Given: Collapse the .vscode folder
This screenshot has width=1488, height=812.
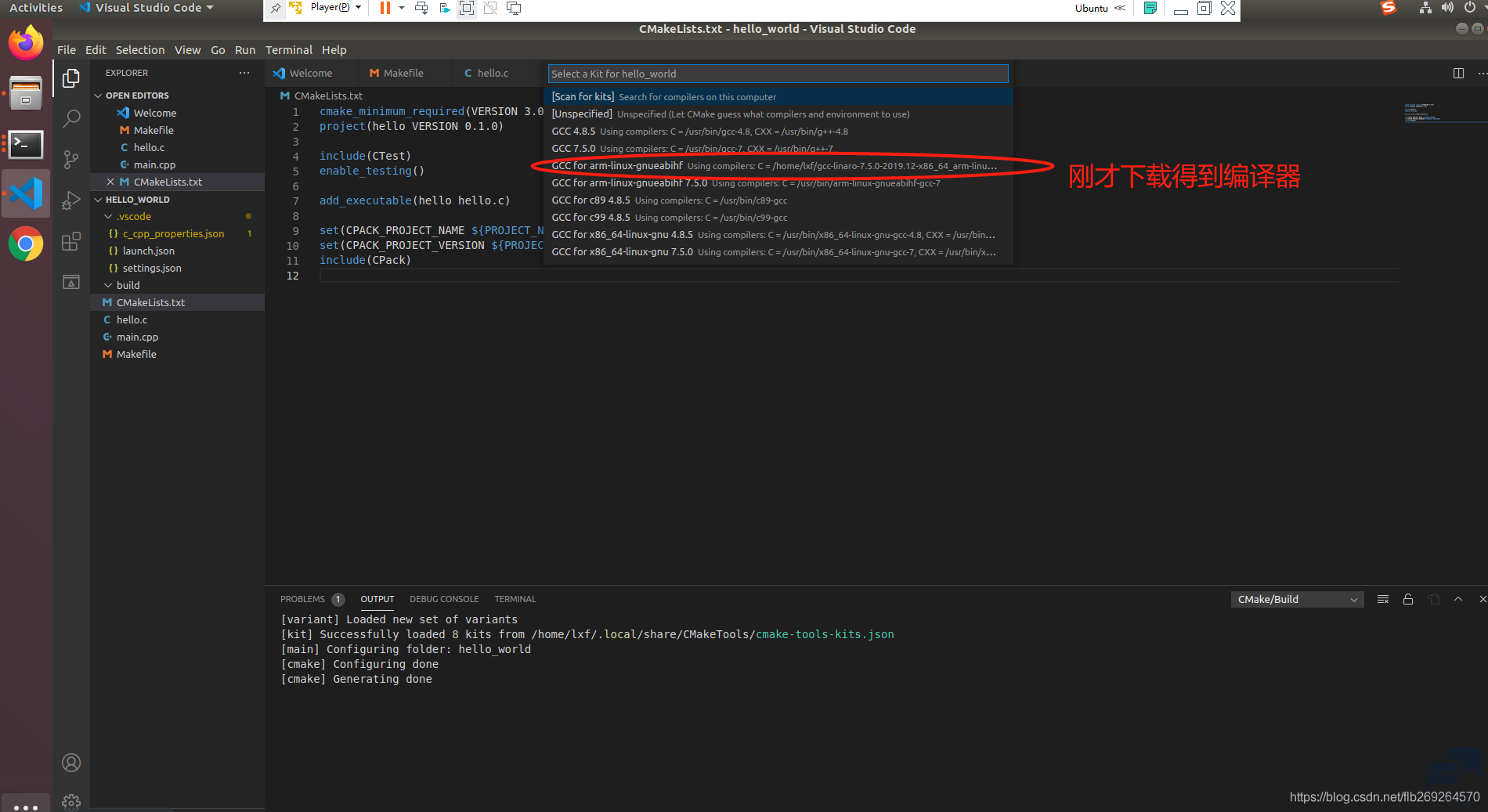Looking at the screenshot, I should click(133, 217).
